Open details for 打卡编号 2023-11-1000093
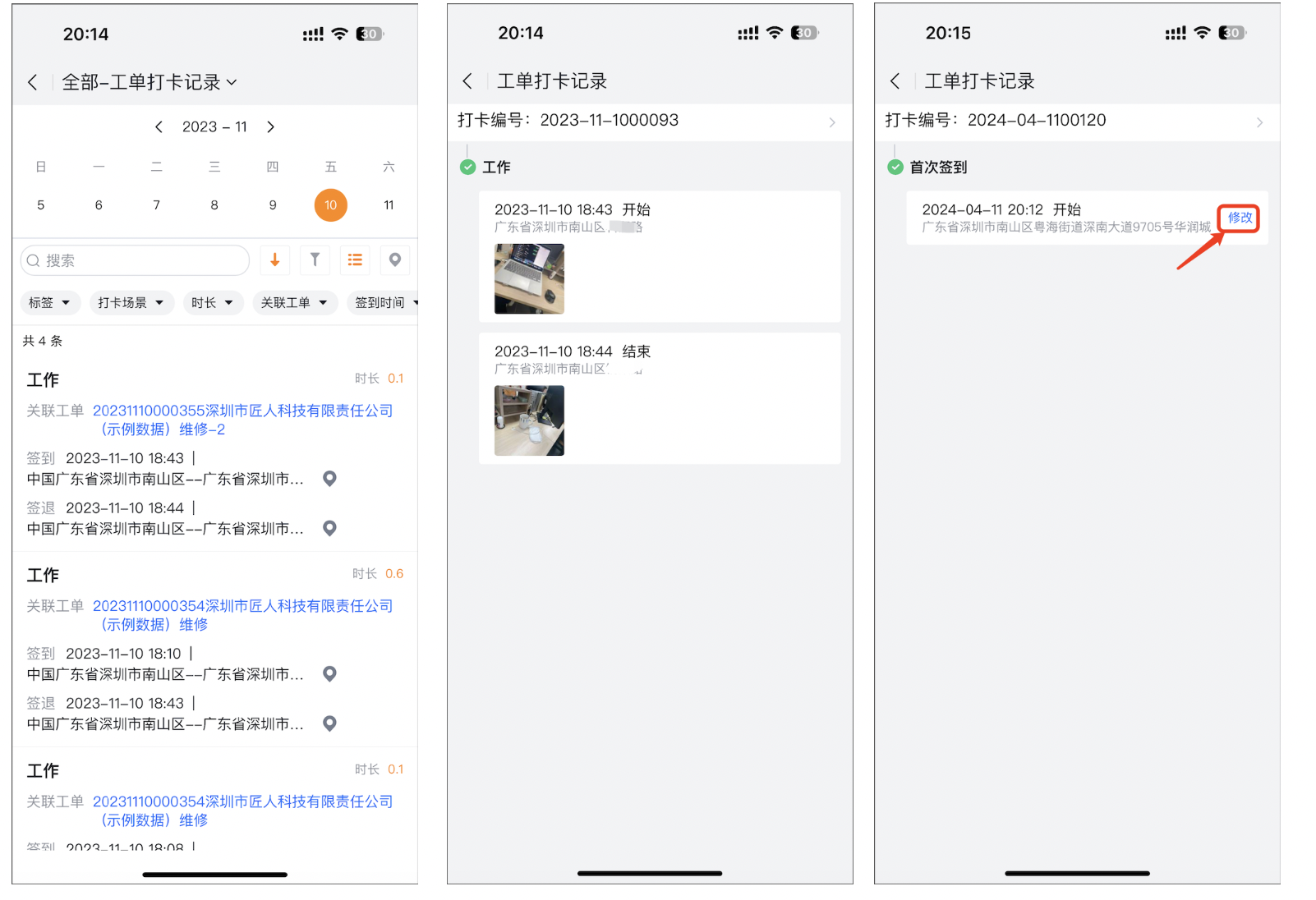Screen dimensions: 1316x900 pyautogui.click(x=649, y=120)
